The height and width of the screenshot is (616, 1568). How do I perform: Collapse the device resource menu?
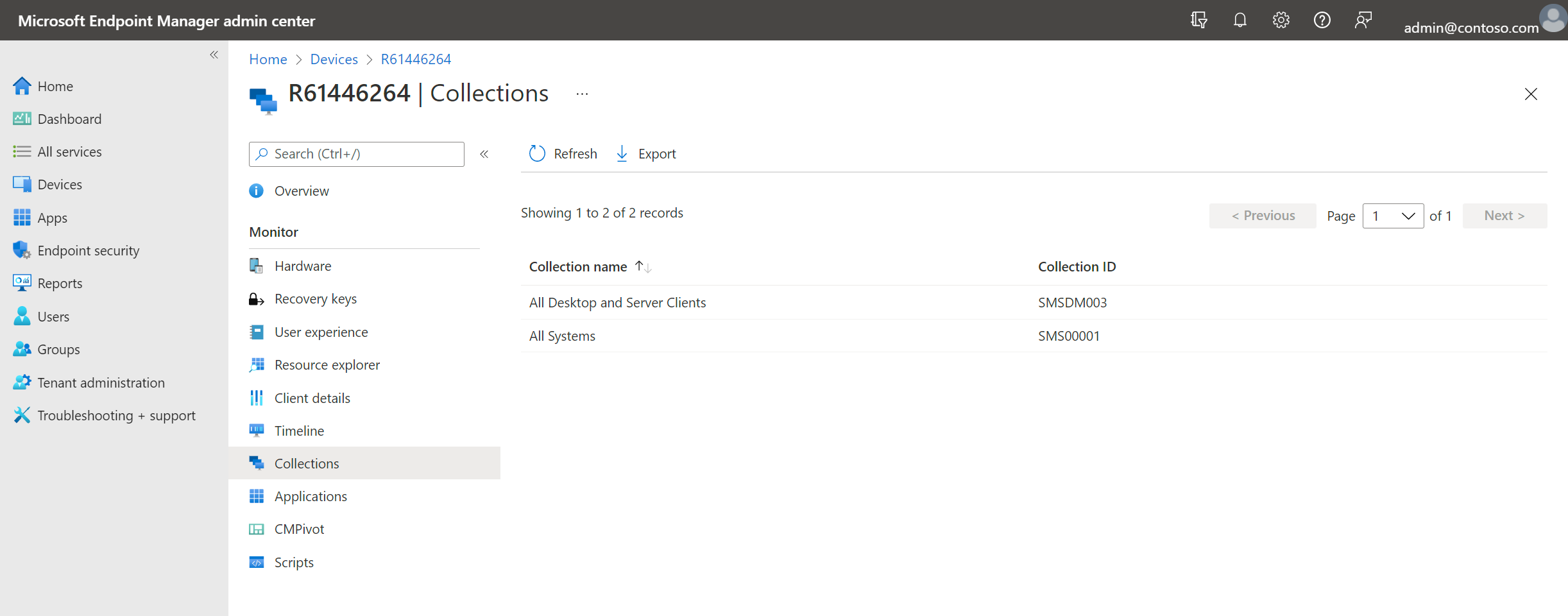click(484, 154)
